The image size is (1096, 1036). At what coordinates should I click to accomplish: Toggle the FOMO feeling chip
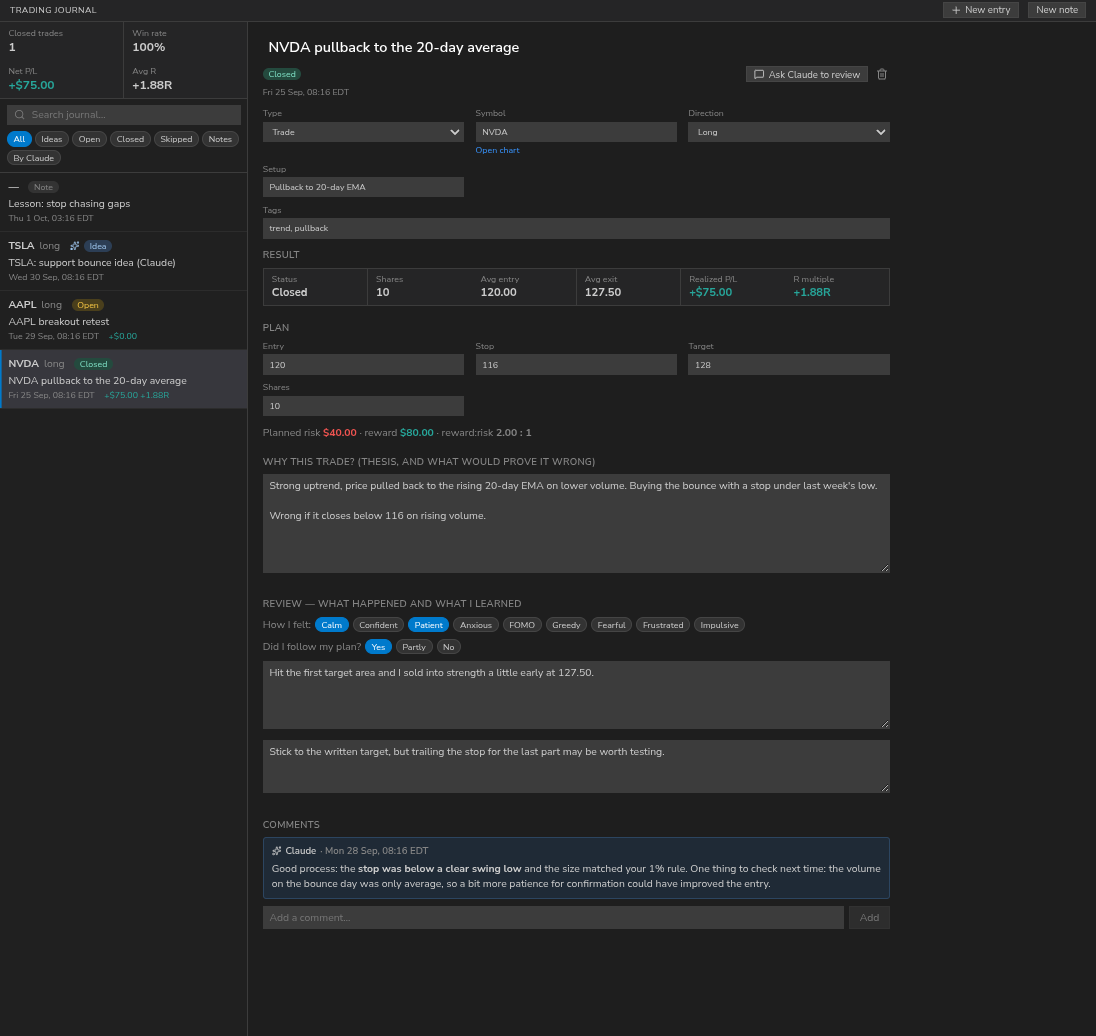click(521, 625)
